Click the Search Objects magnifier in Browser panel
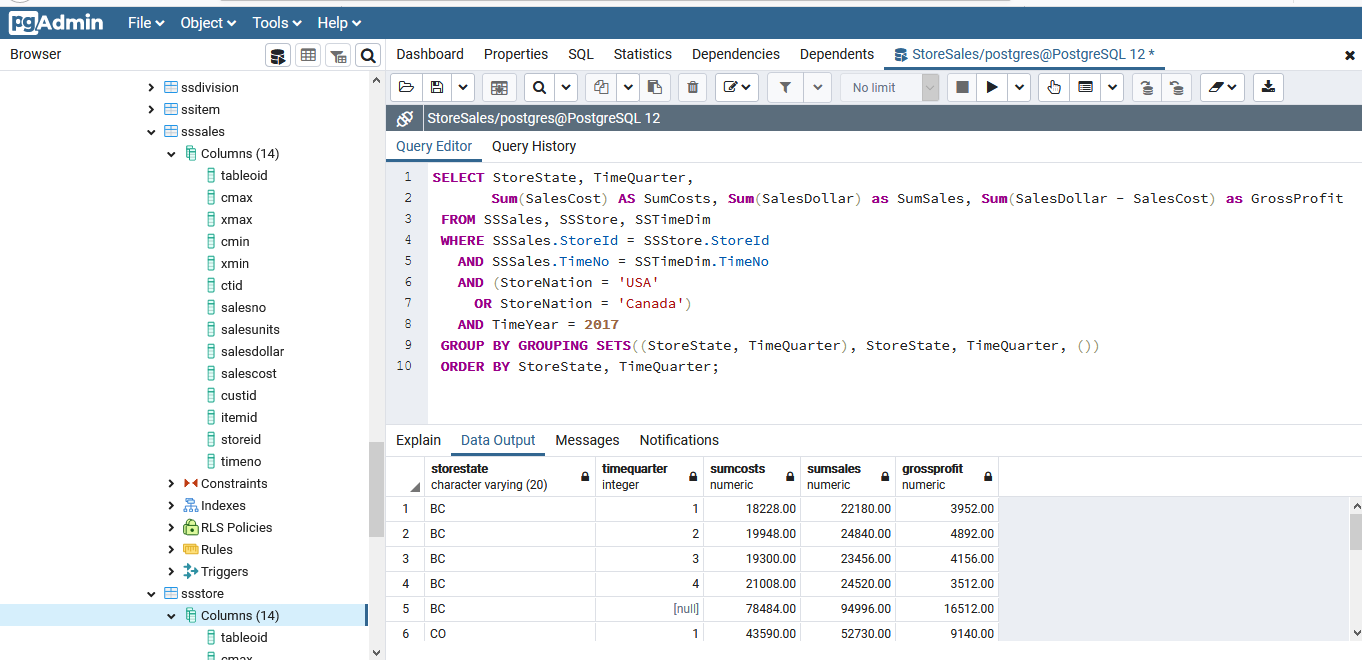Viewport: 1362px width, 660px height. pos(368,55)
